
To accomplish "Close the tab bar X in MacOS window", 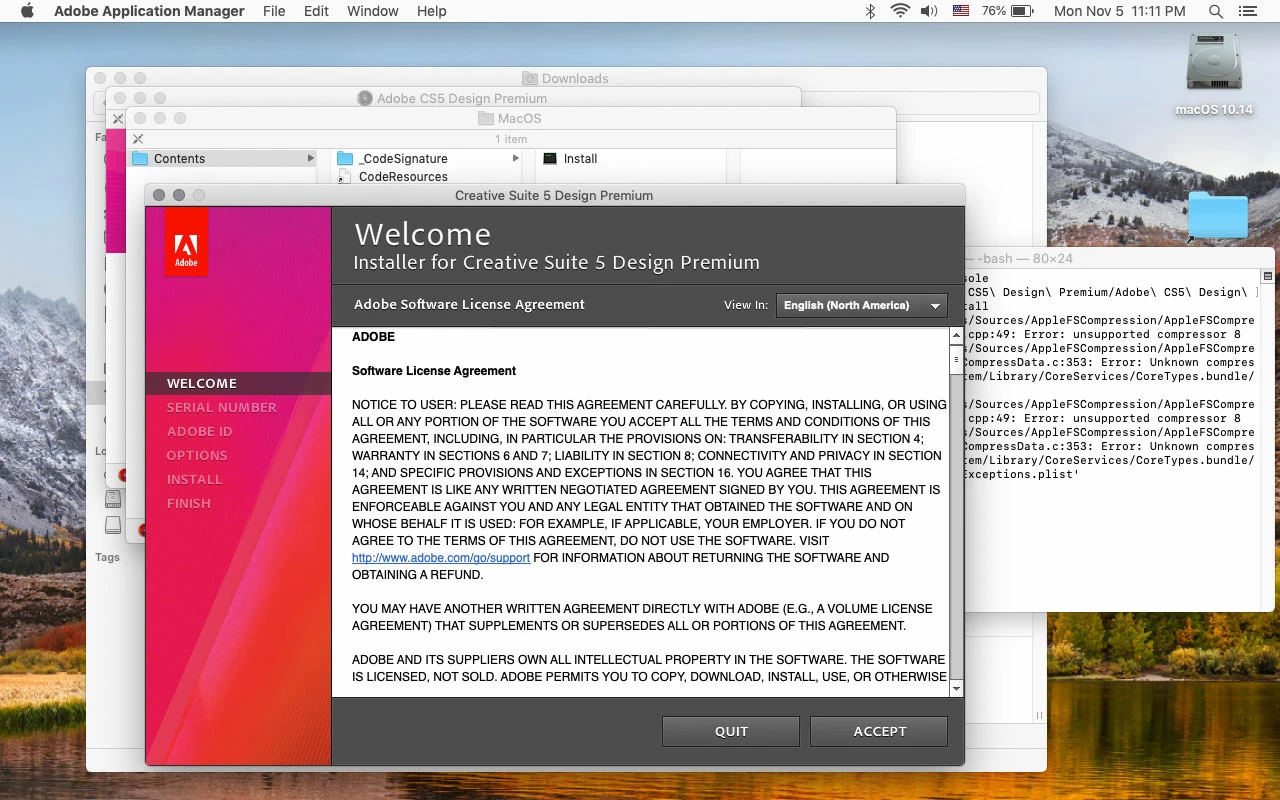I will coord(138,139).
